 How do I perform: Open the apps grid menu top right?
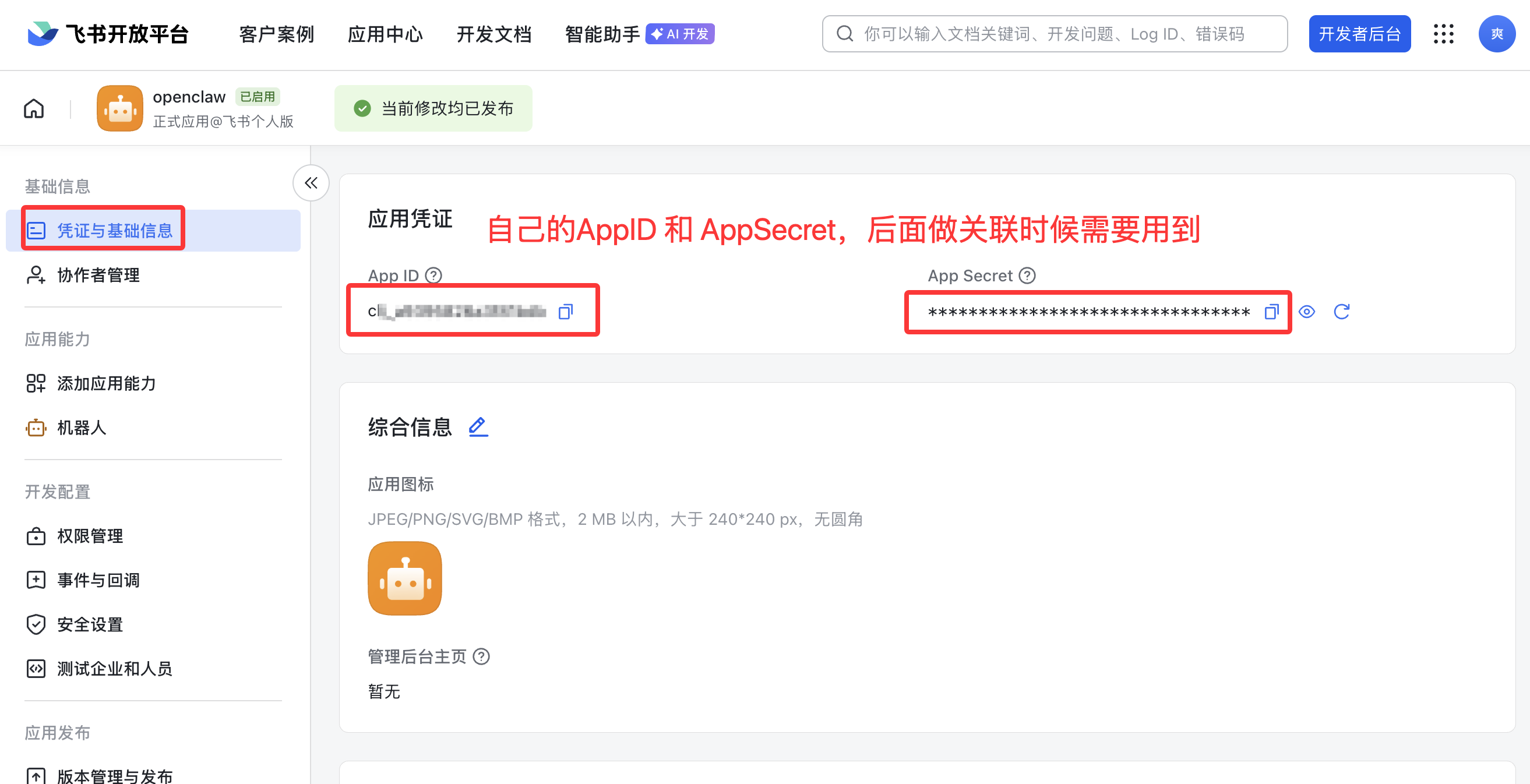[x=1444, y=34]
